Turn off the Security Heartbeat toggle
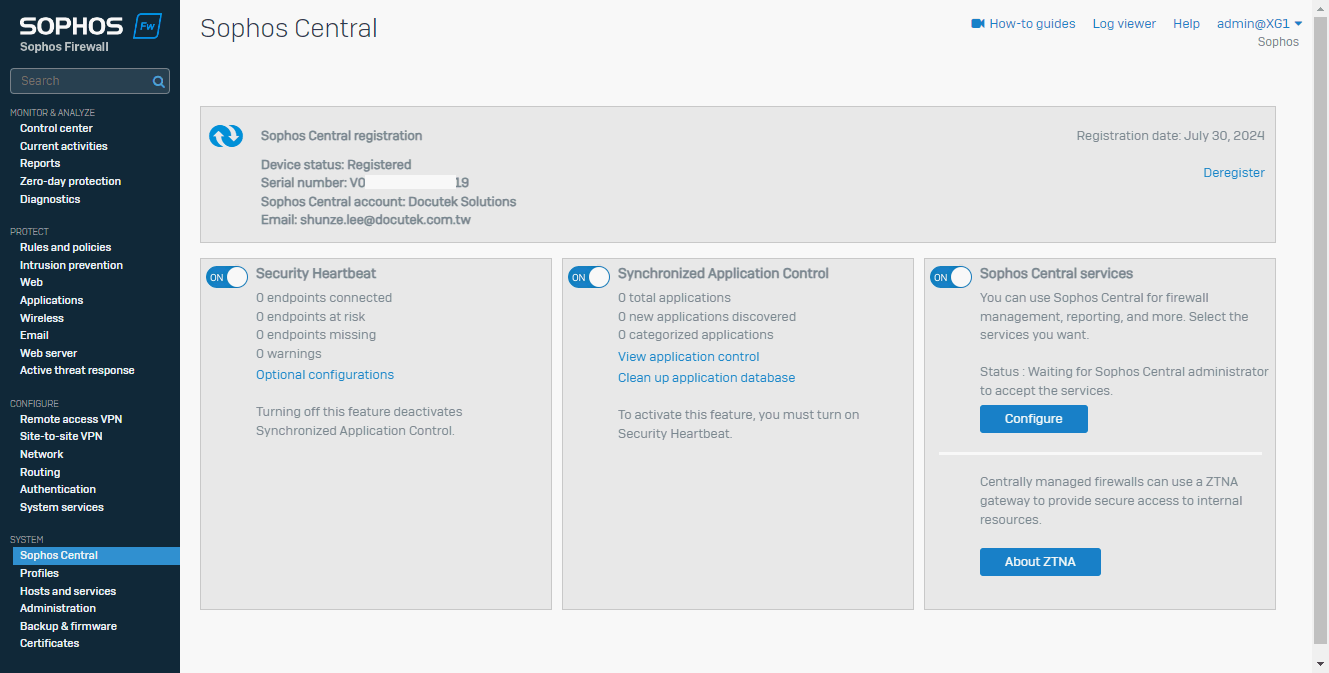The image size is (1329, 673). coord(227,277)
